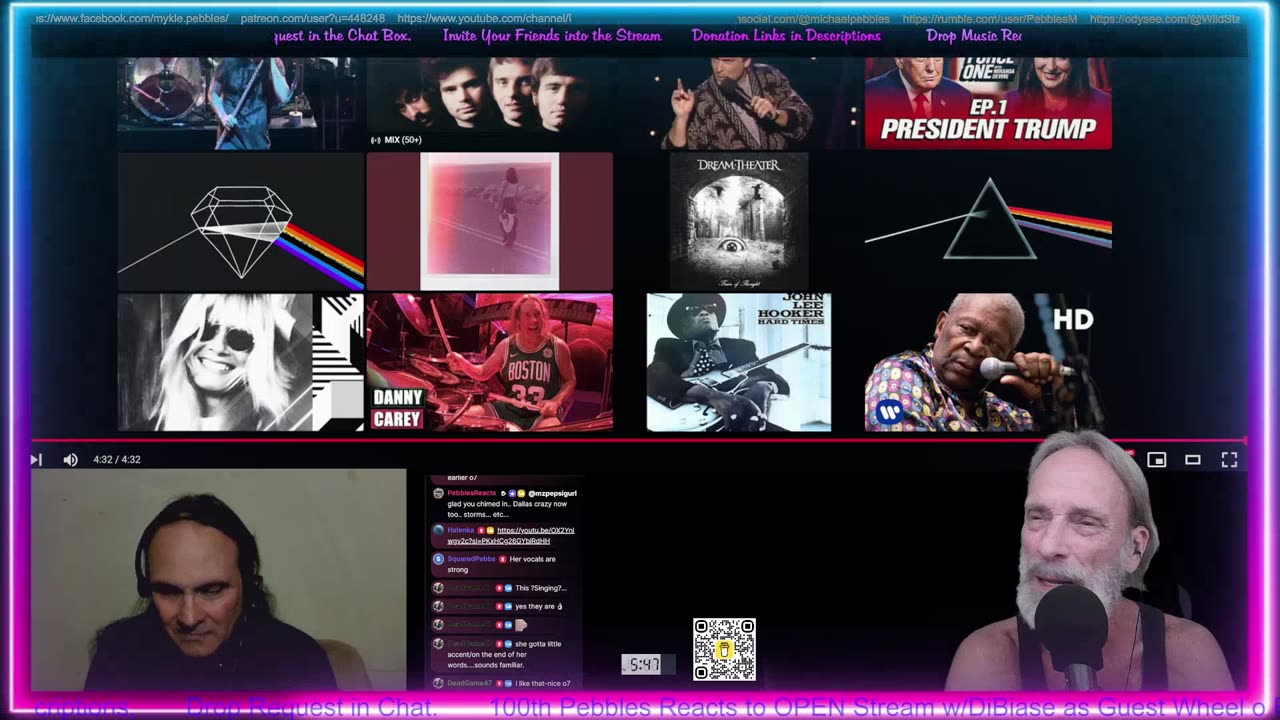Screen dimensions: 1280x720
Task: Click the youtube.com/channel URL text at top
Action: click(485, 19)
